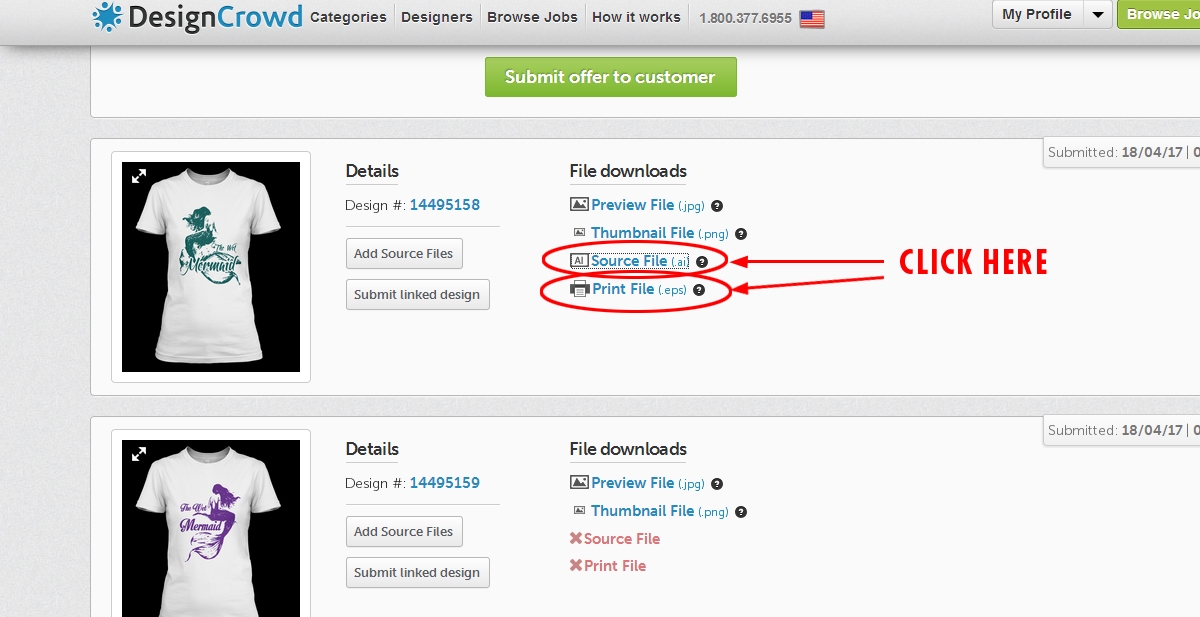Open help icon next to Print File (.eps)
Viewport: 1200px width, 617px height.
tap(698, 290)
